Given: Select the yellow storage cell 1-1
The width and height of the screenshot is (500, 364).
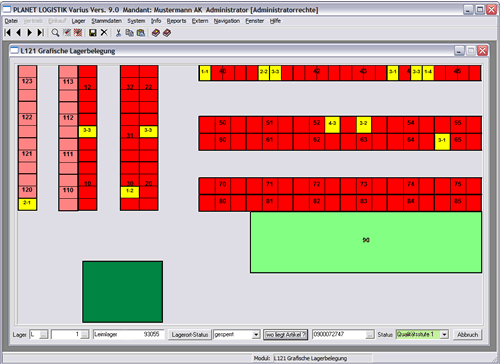Looking at the screenshot, I should 205,73.
